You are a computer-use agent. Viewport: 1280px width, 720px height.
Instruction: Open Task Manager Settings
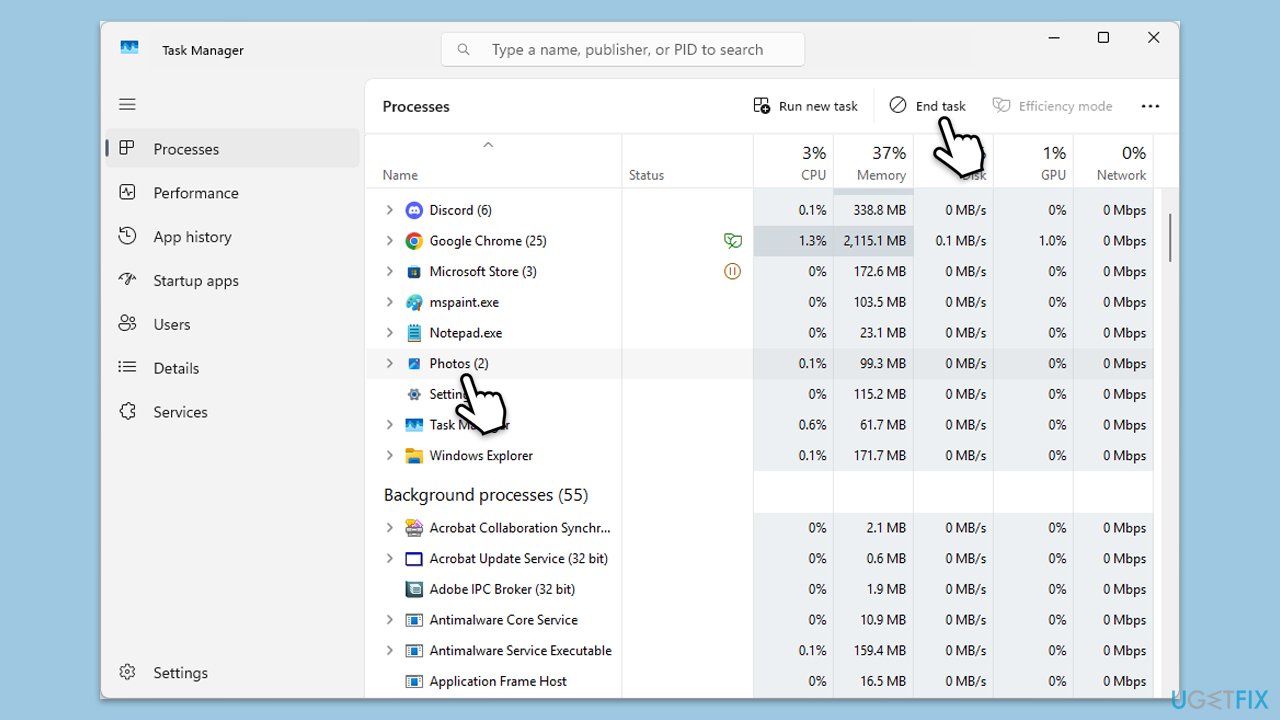pos(232,673)
